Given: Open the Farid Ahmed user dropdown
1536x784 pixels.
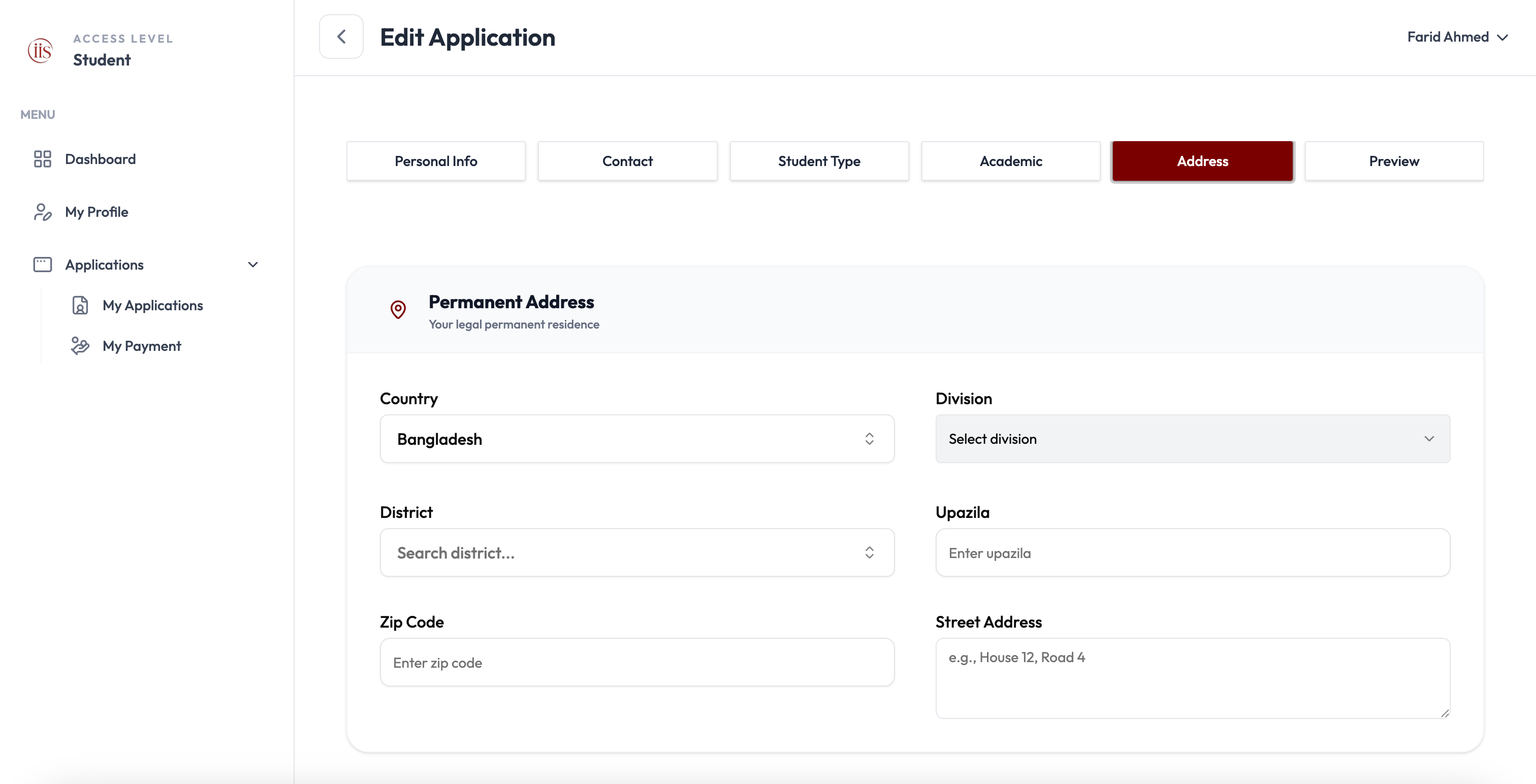Looking at the screenshot, I should click(1457, 37).
